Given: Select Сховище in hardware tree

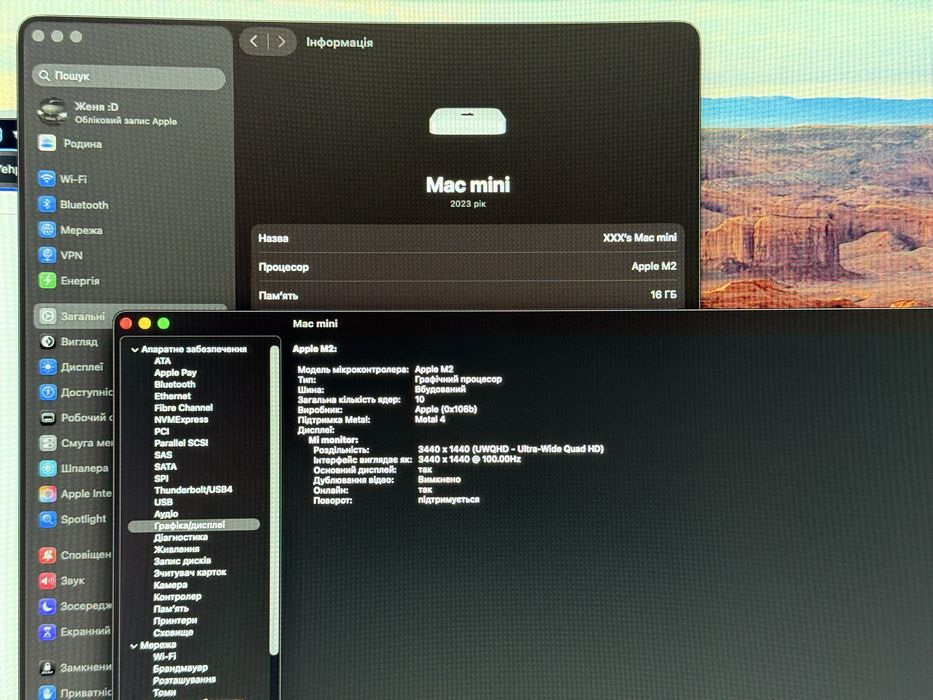Looking at the screenshot, I should [x=173, y=633].
